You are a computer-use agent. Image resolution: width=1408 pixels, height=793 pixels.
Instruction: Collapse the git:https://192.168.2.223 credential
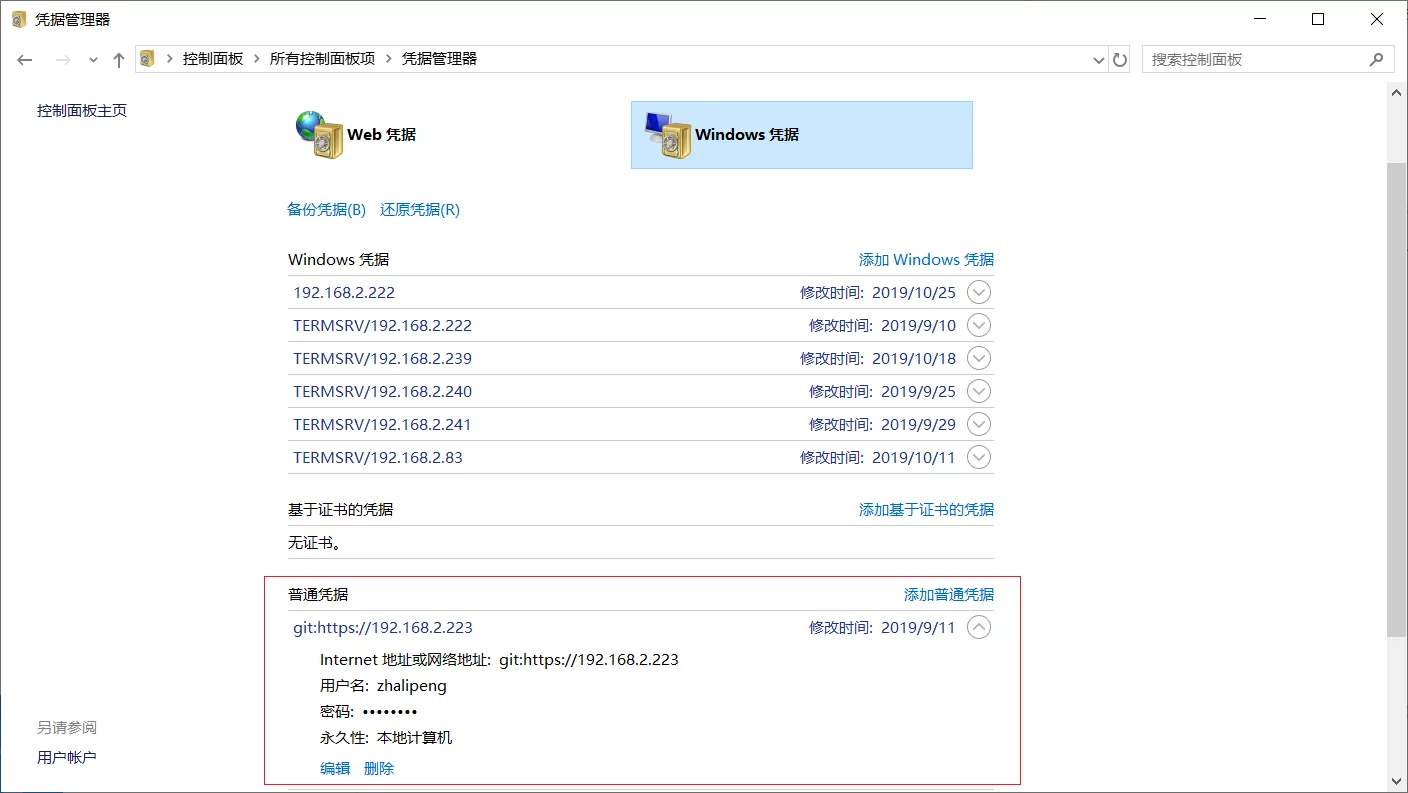979,628
